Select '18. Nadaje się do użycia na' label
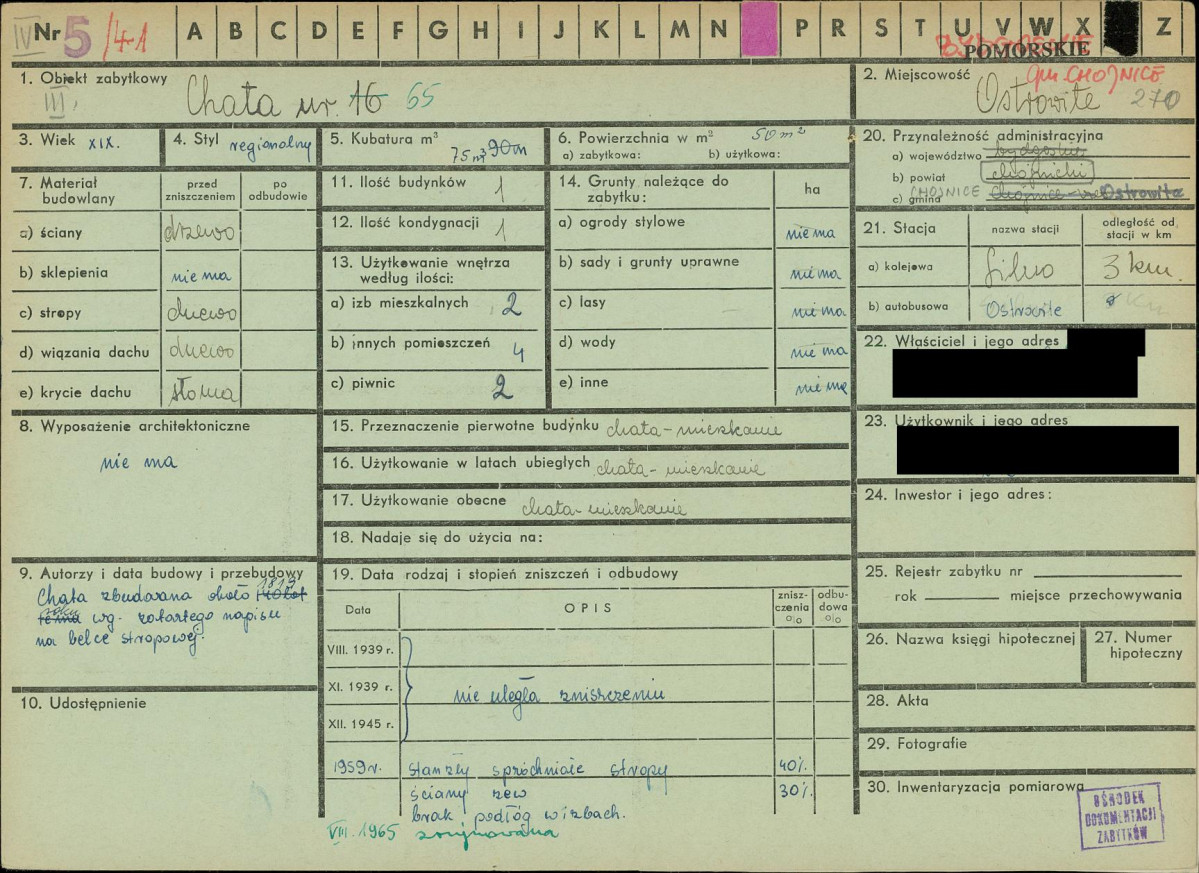This screenshot has width=1199, height=873. tap(437, 537)
